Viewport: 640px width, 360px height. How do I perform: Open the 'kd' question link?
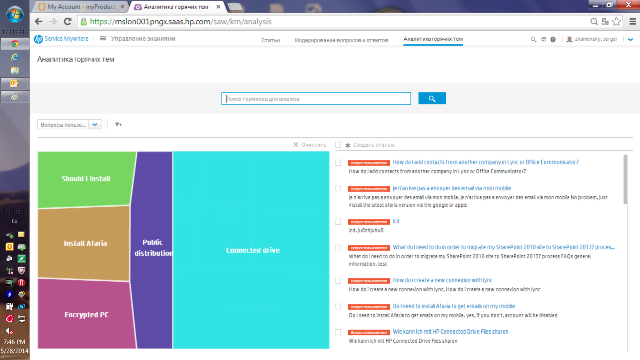click(x=396, y=221)
